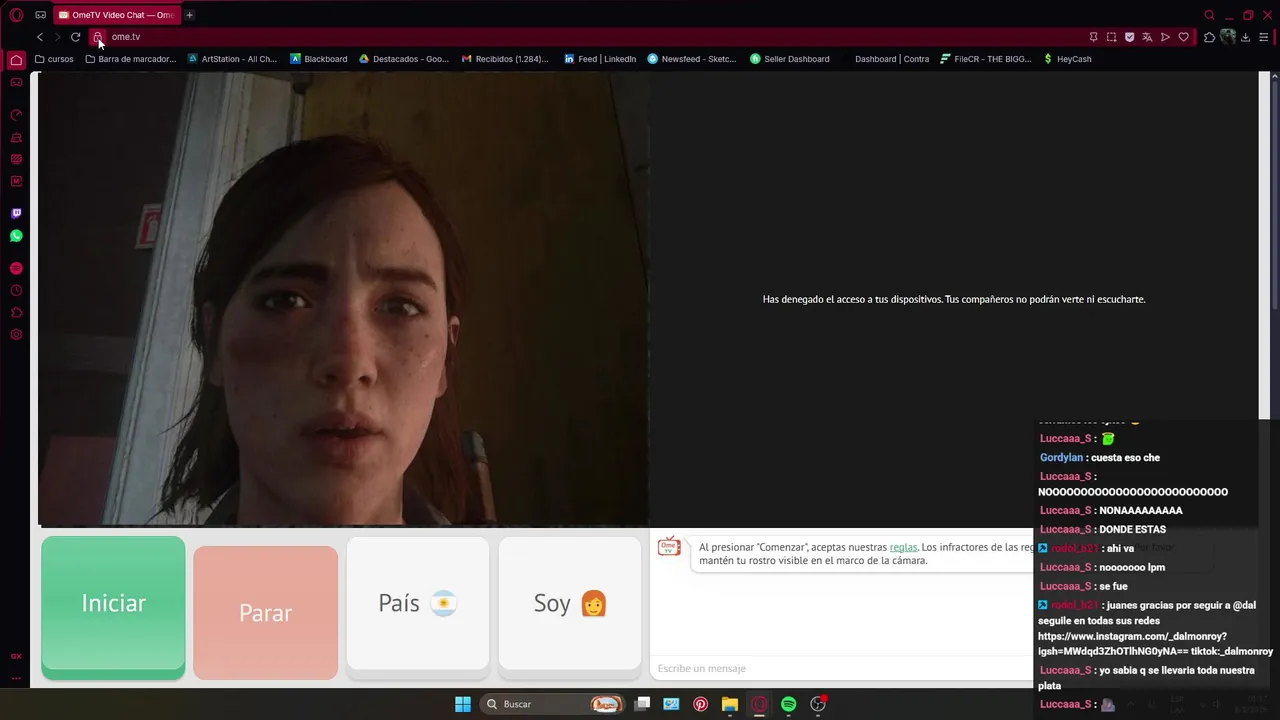Open Twitch in the Opera sidebar
Screen dimensions: 1280x720
[16, 213]
